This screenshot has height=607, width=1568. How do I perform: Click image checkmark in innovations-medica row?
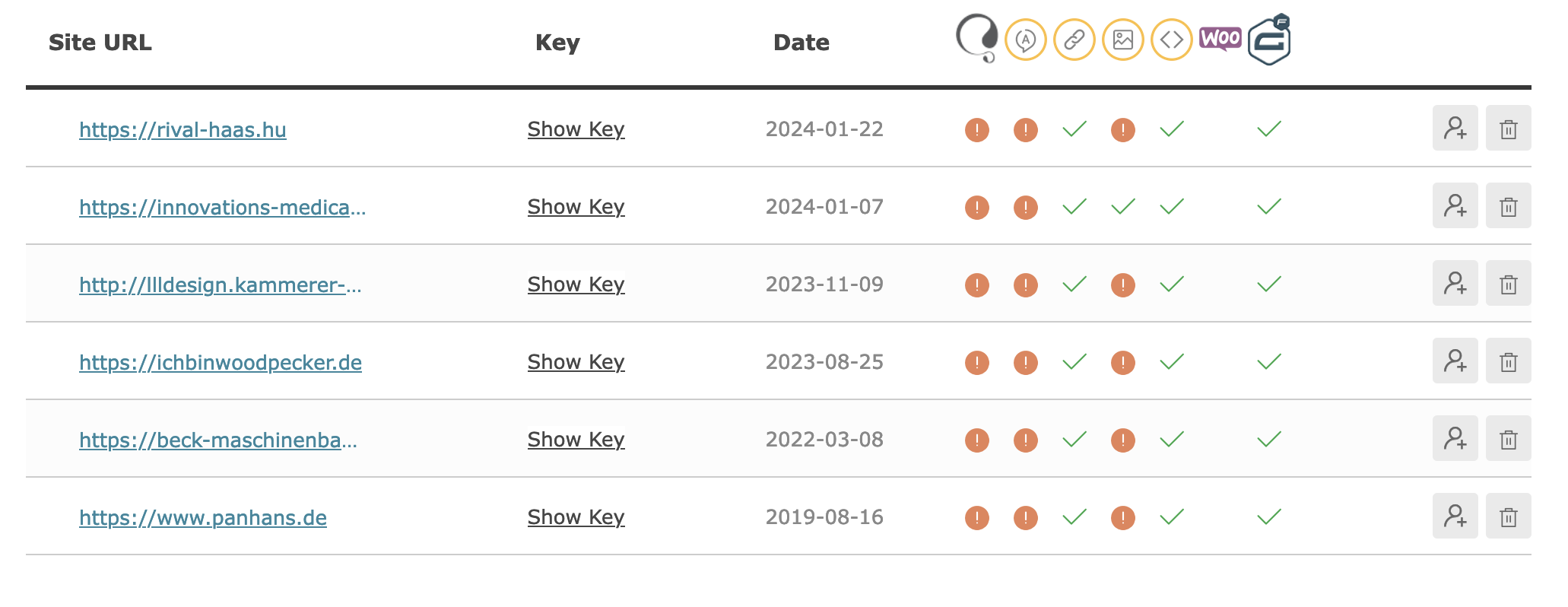click(x=1122, y=206)
